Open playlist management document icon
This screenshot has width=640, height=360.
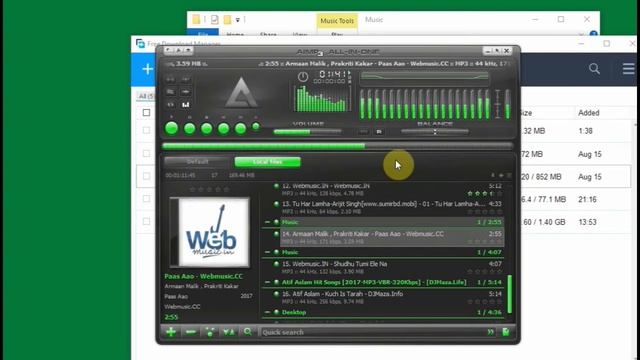(506, 332)
